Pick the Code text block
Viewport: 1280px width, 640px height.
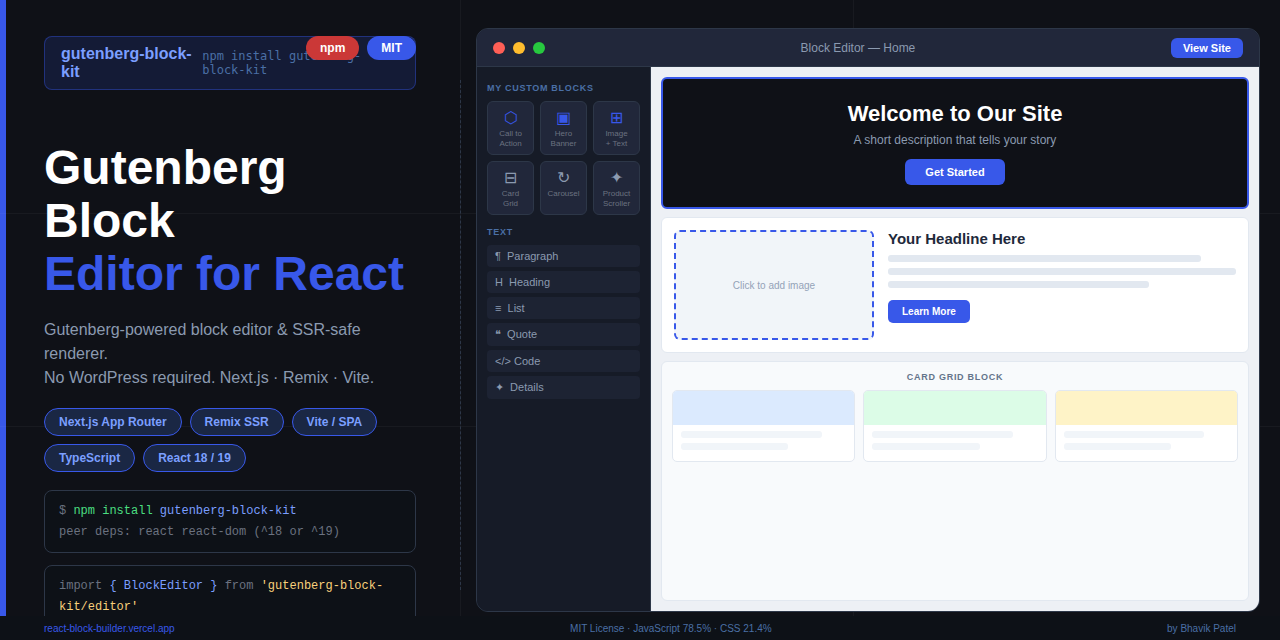click(563, 361)
